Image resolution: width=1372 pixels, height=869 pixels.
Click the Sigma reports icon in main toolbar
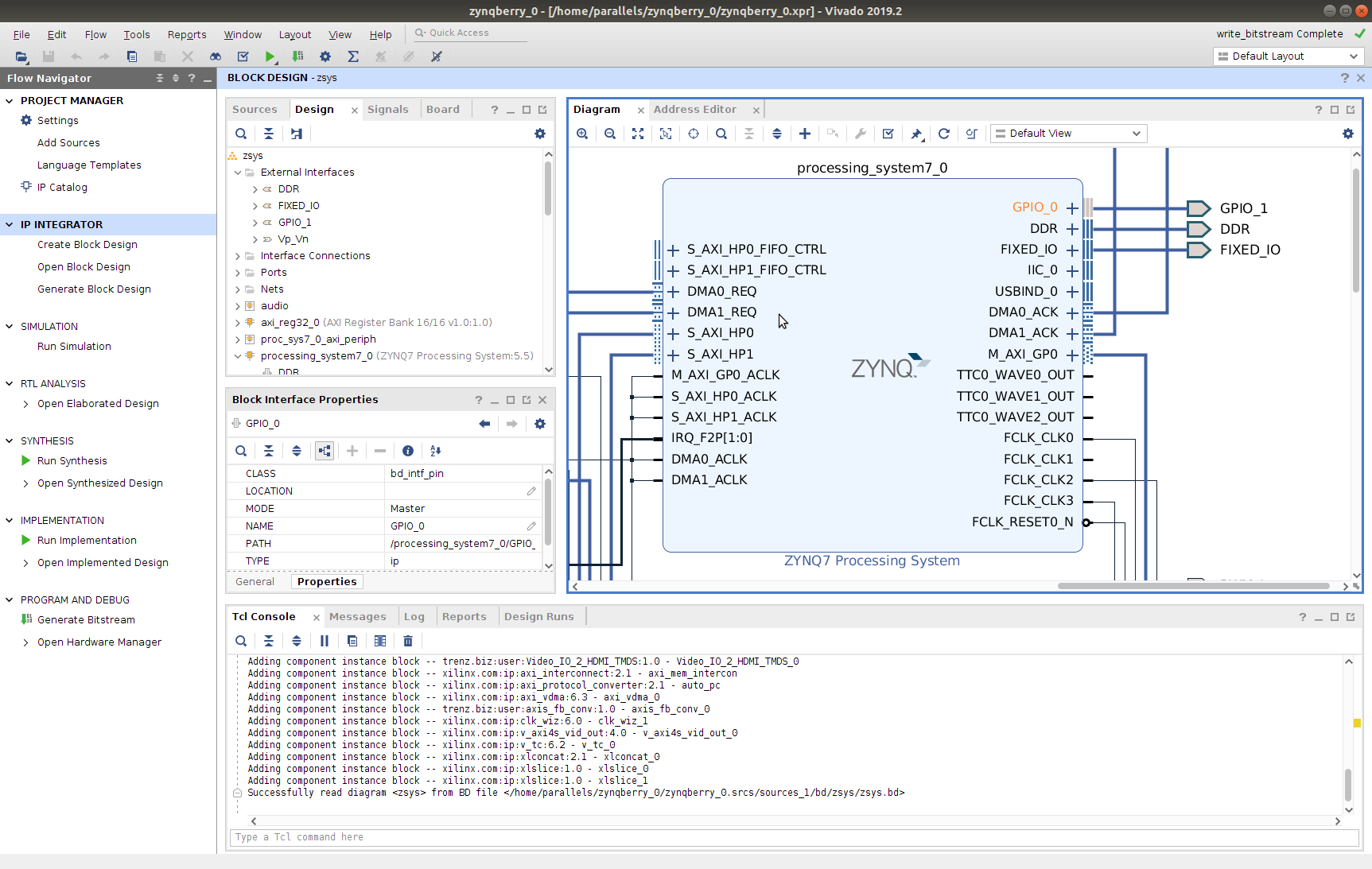(x=353, y=56)
